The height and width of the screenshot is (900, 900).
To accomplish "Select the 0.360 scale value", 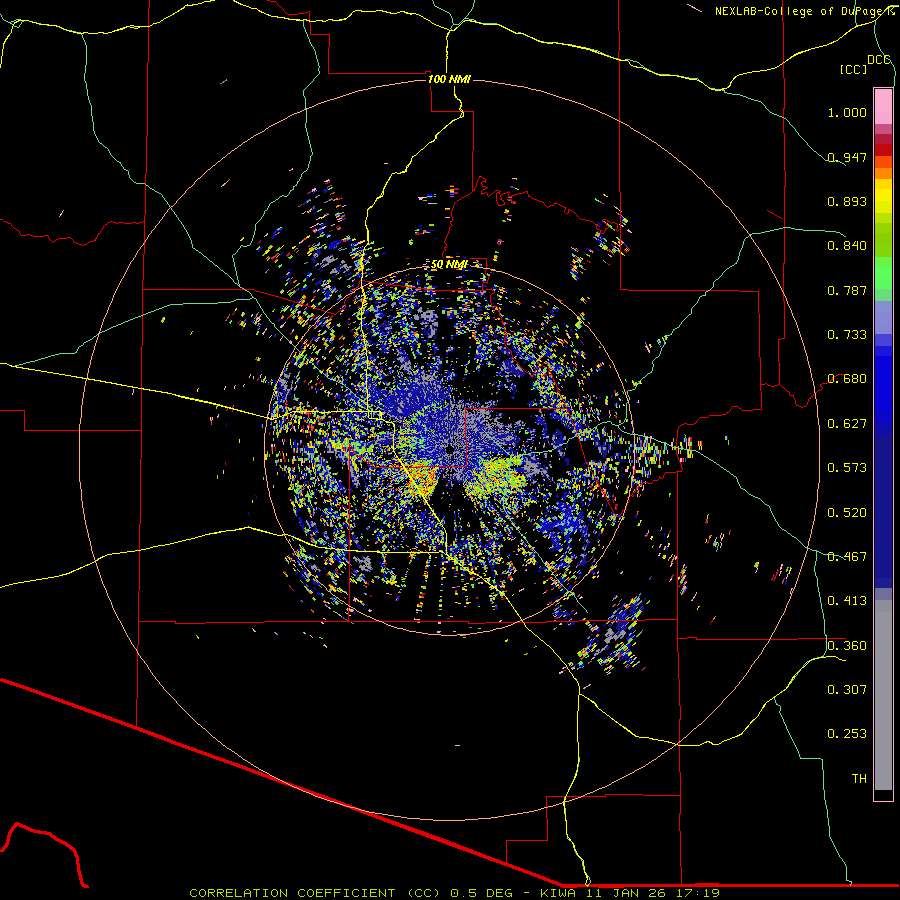I will click(847, 646).
